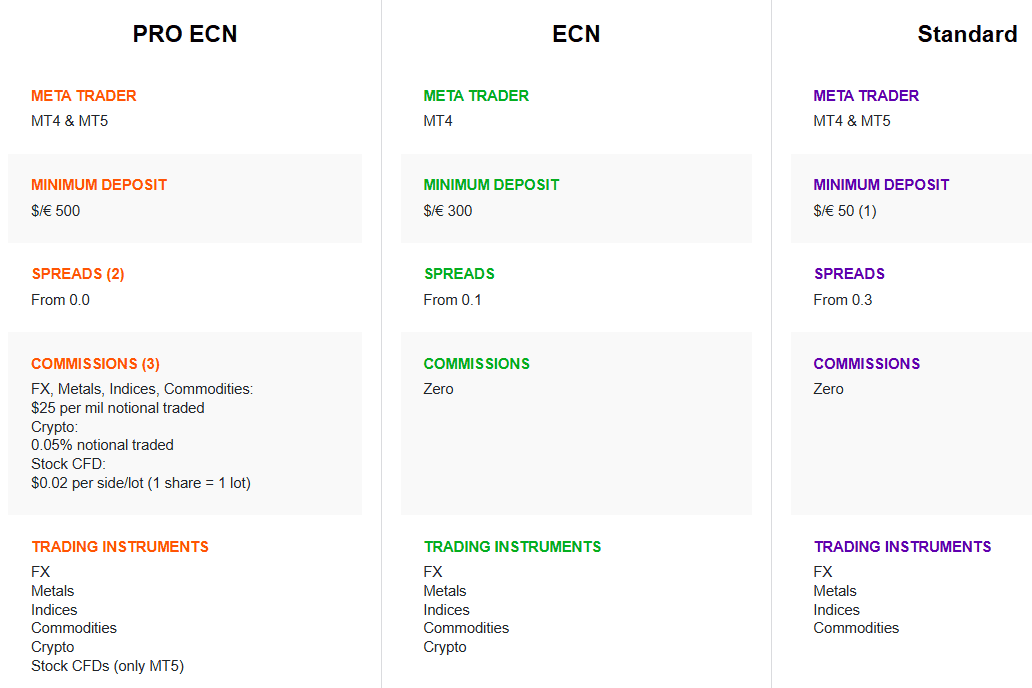Click the purple TRADING INSTRUMENTS label
Viewport: 1032px width, 688px height.
point(902,547)
